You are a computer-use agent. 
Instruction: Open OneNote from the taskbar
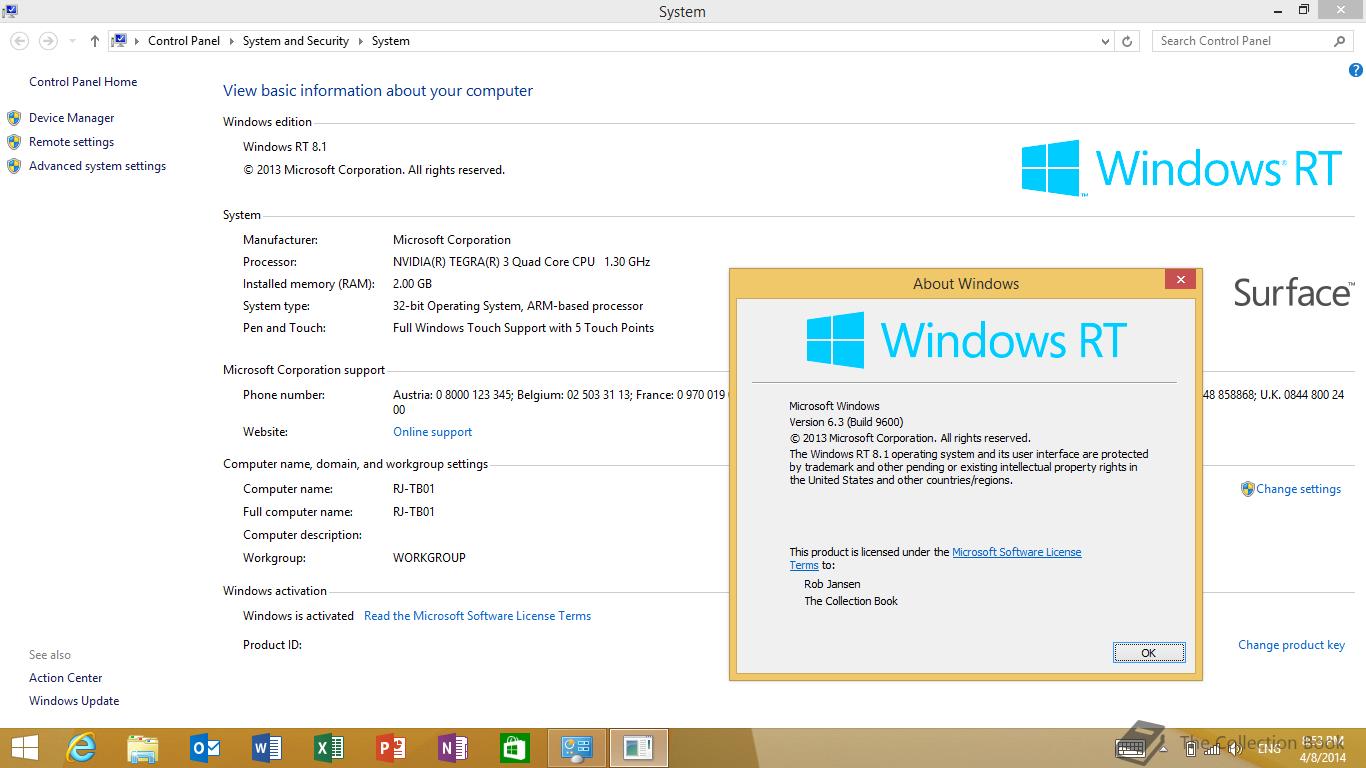453,748
